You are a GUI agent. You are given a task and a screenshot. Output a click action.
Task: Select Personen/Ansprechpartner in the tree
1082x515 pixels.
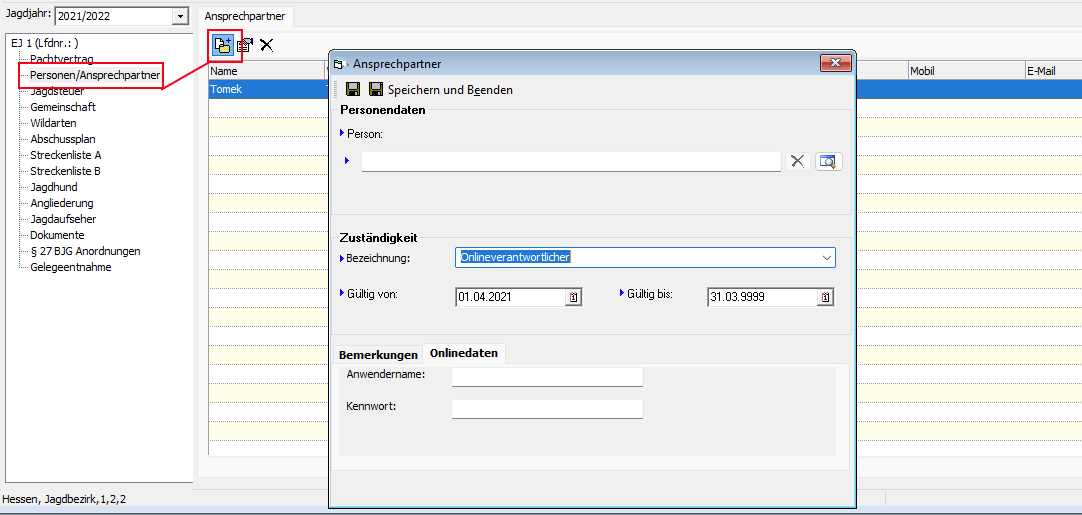(94, 75)
